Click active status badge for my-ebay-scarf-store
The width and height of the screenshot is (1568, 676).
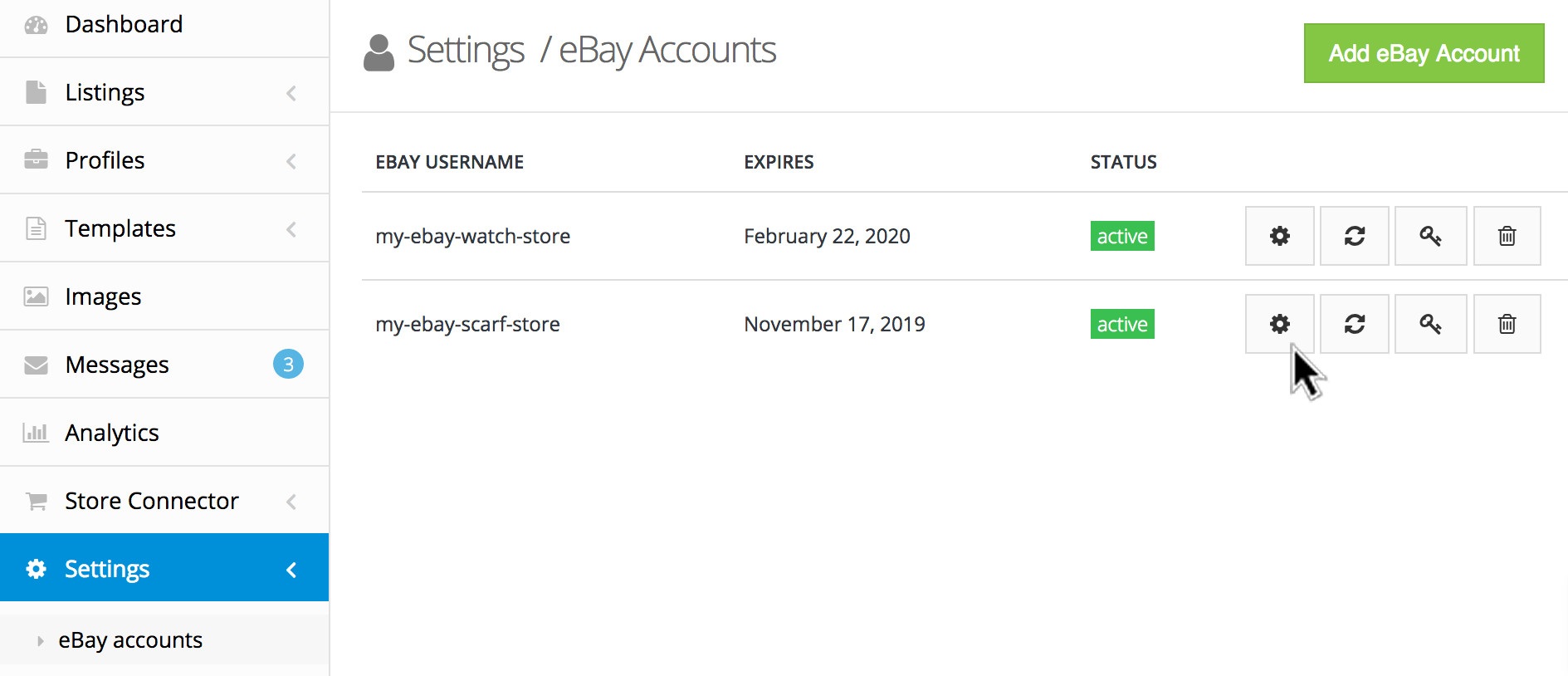click(x=1122, y=324)
